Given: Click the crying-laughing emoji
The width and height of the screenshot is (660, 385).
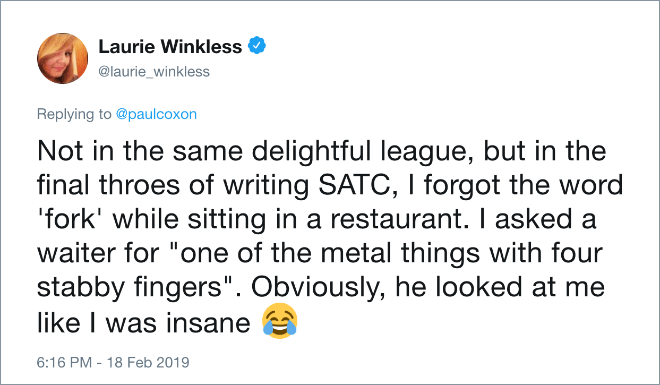Looking at the screenshot, I should pyautogui.click(x=279, y=321).
